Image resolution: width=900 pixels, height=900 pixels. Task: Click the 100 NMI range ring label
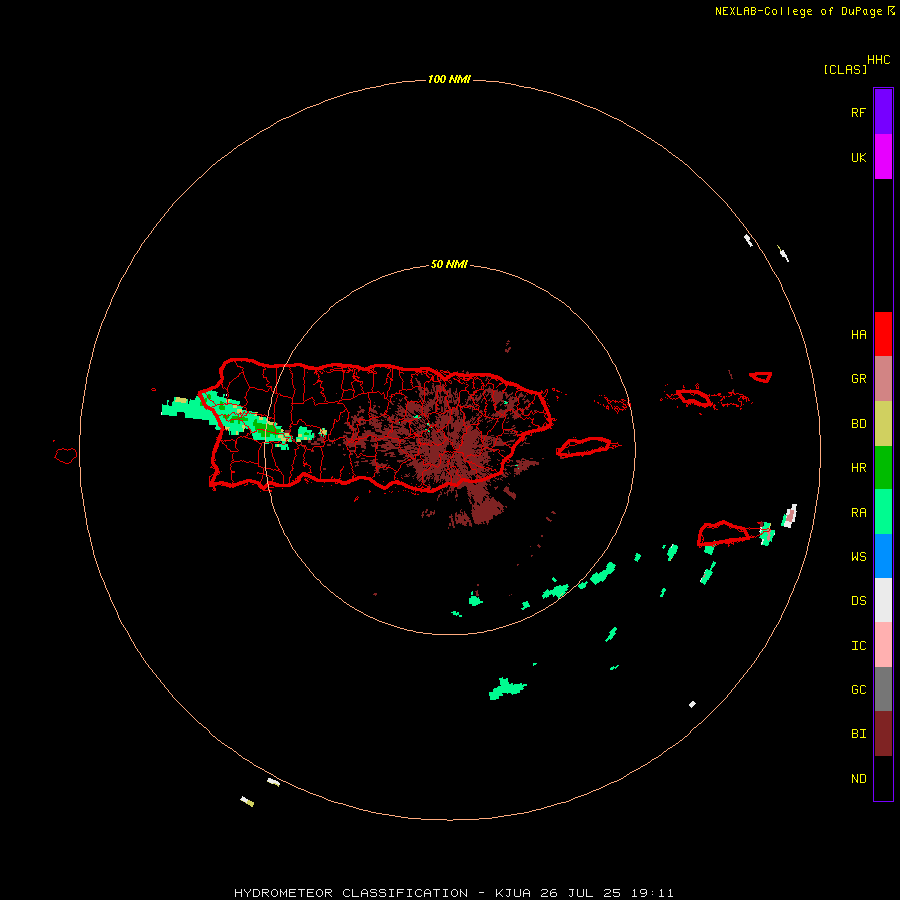tap(449, 79)
